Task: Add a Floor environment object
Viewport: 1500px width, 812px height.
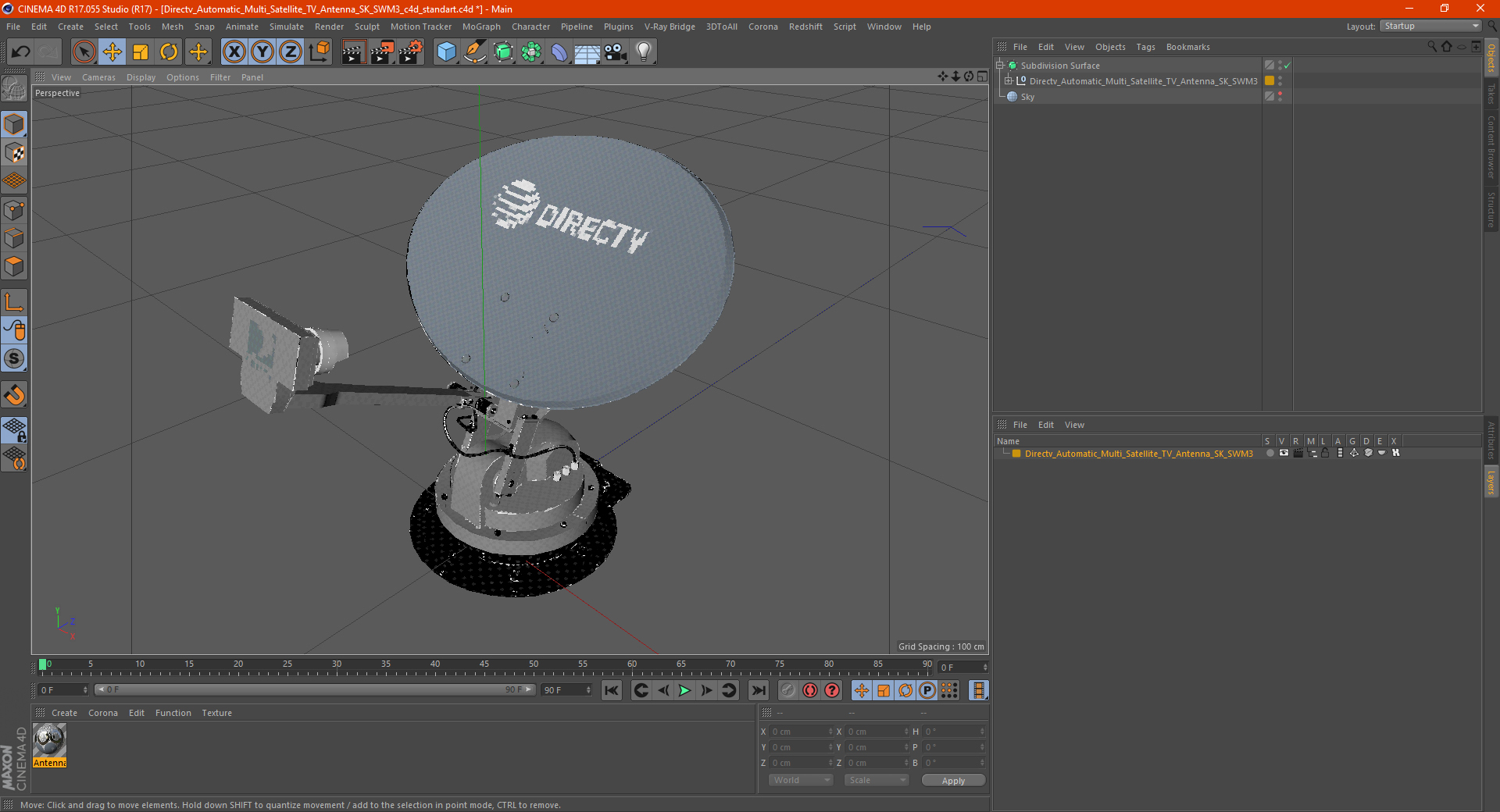Action: coord(587,52)
